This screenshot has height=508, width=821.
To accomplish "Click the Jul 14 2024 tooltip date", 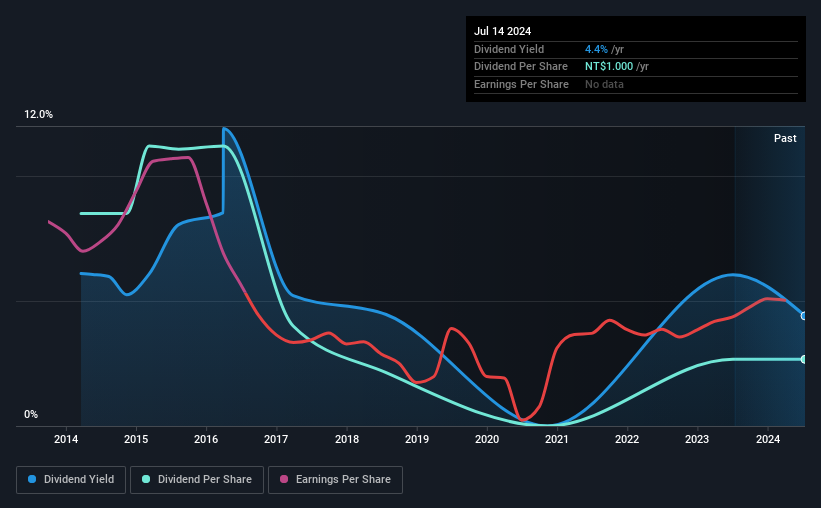I will point(502,31).
